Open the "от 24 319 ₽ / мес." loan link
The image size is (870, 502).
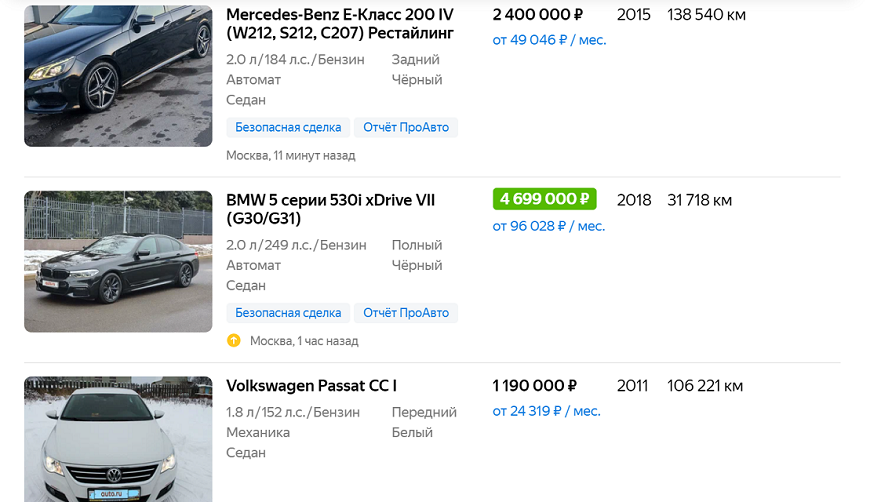click(x=546, y=411)
